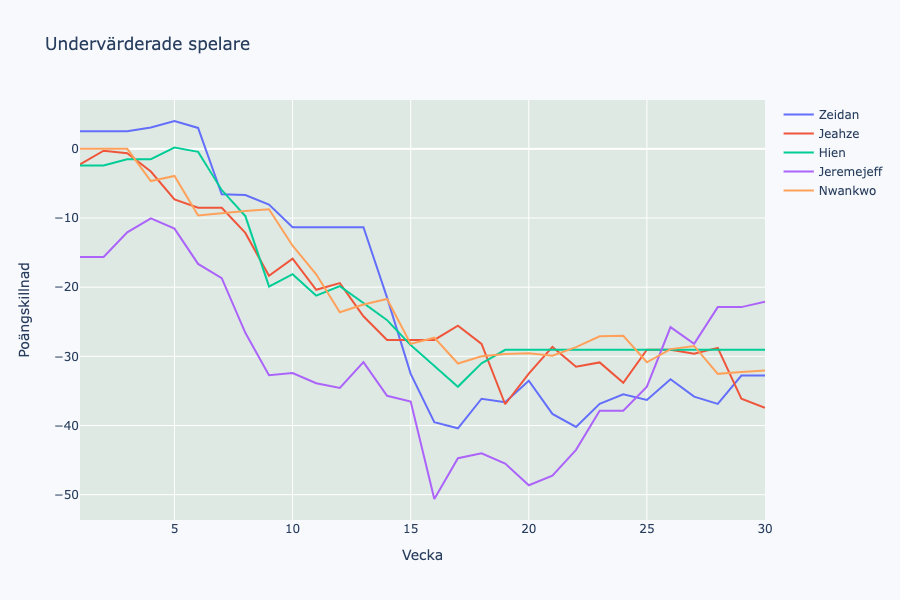Click Jeremejeff's lowest point near week 16
This screenshot has height=600, width=900.
(x=434, y=498)
